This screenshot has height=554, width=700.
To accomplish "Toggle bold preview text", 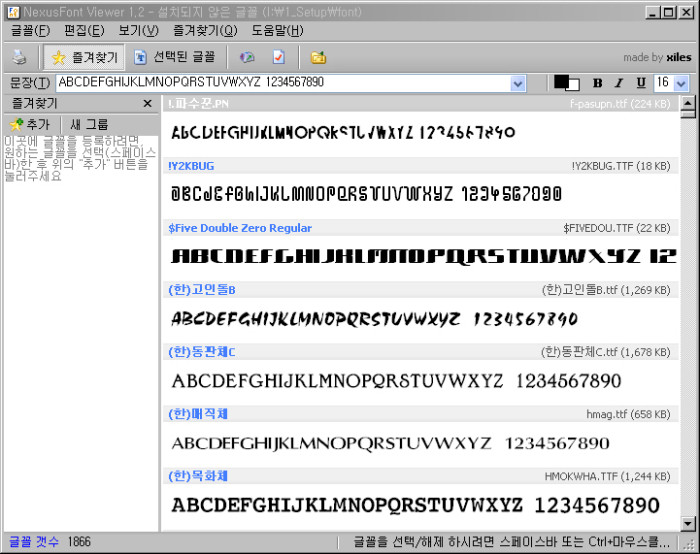I will [x=598, y=83].
